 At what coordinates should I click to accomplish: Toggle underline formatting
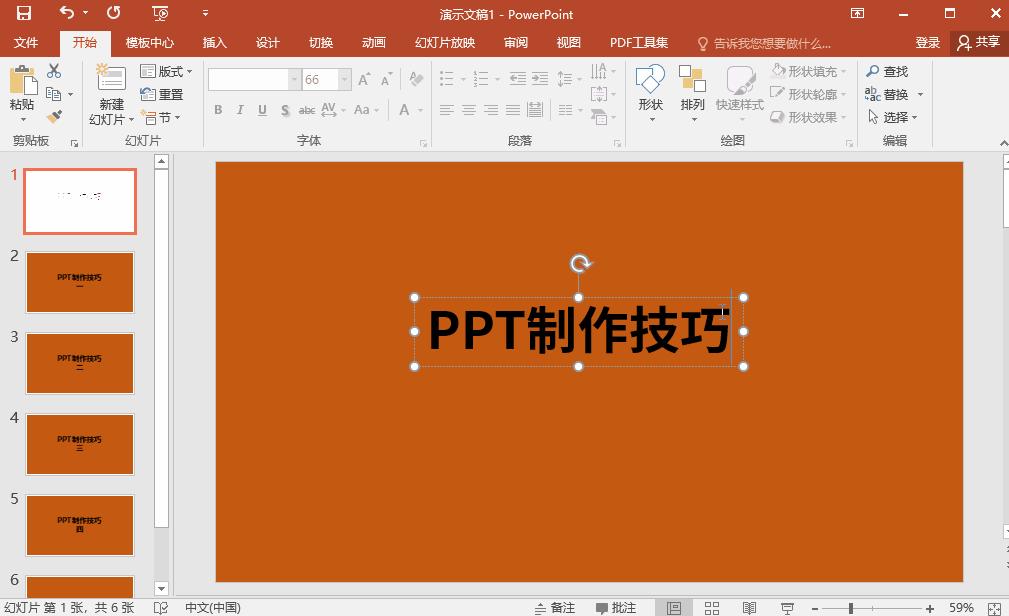click(261, 110)
